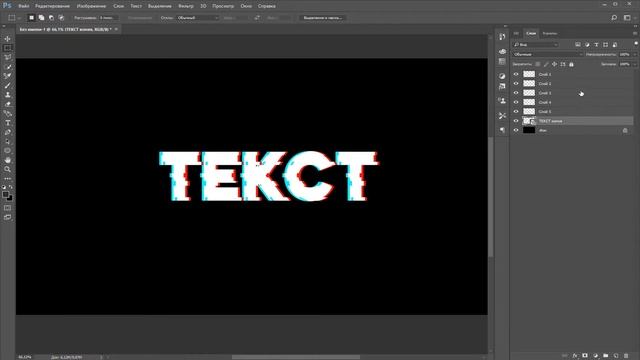
Task: Filter layers by pixel layers icon
Action: [x=578, y=44]
